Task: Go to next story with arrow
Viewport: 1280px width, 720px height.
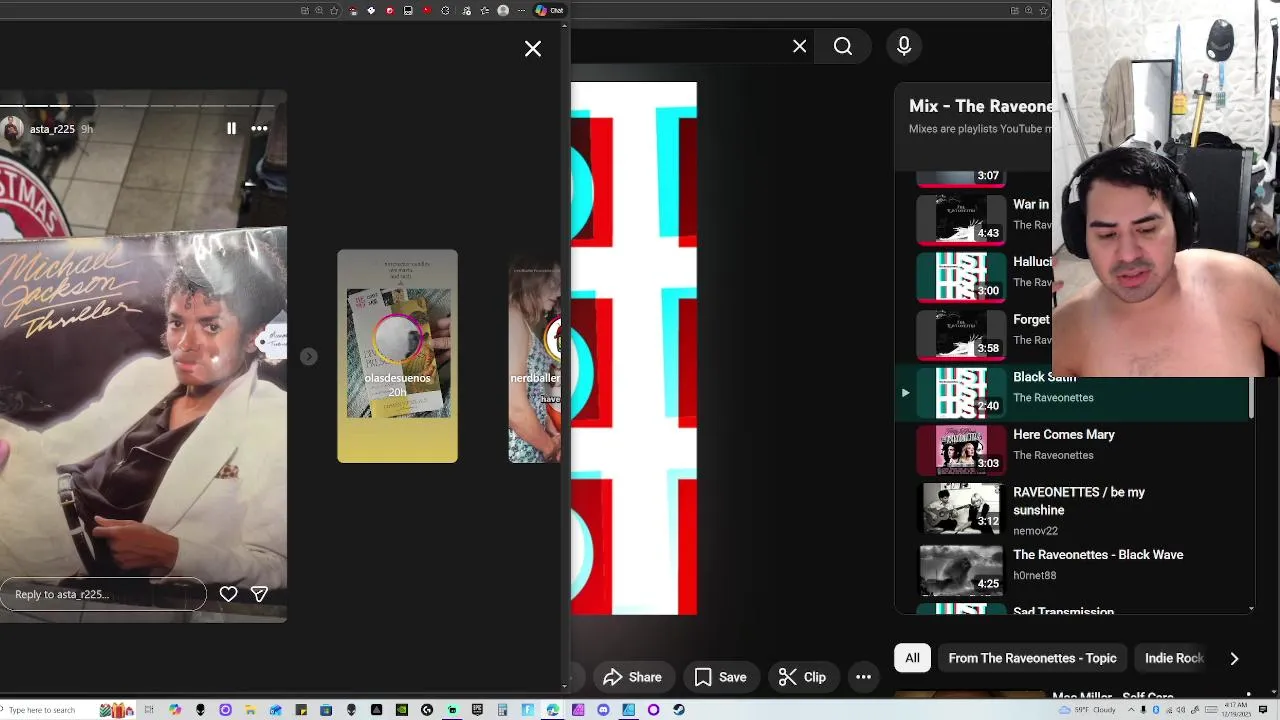Action: click(x=309, y=356)
